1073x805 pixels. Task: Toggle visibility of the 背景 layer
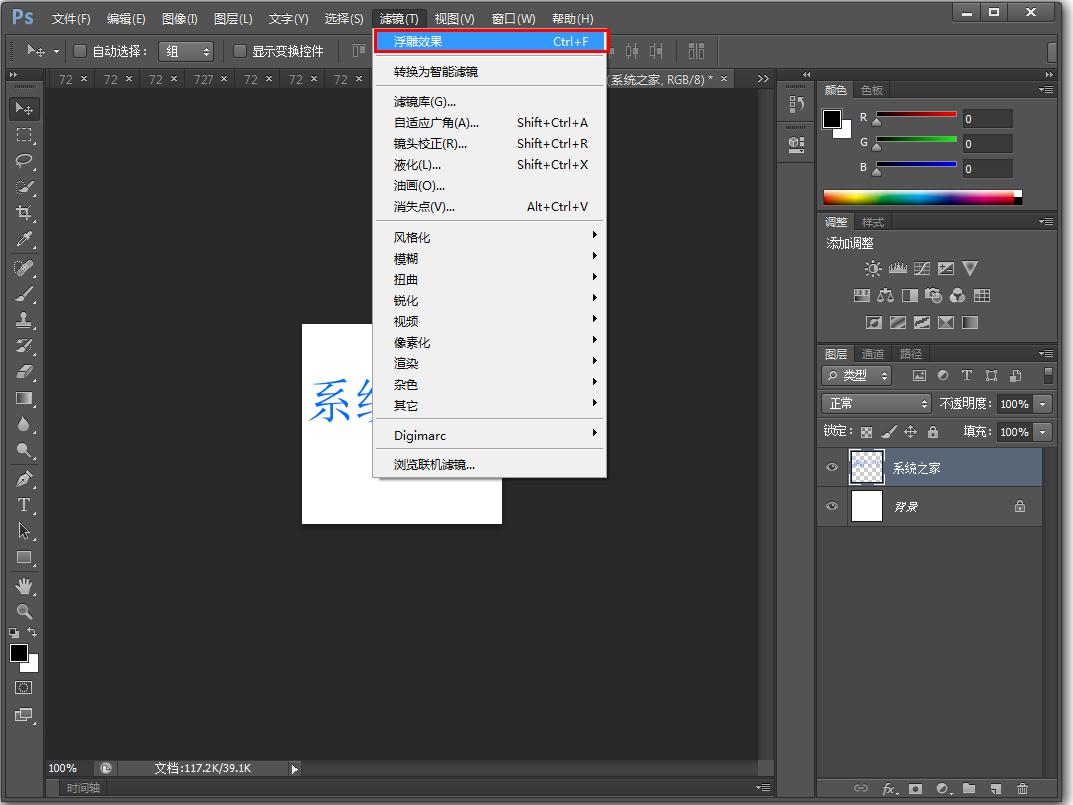(x=831, y=507)
